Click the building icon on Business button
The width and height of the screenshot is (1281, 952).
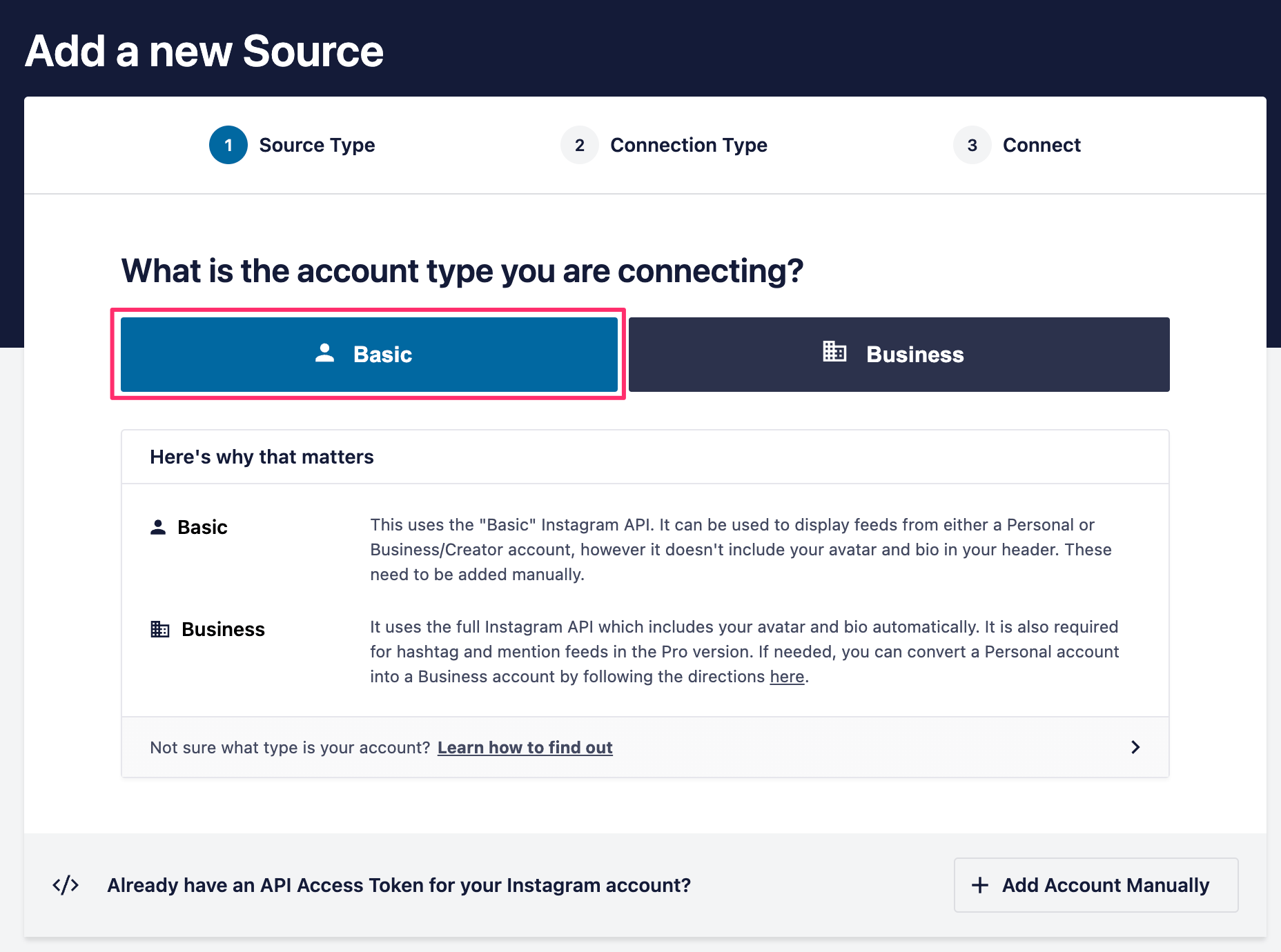(834, 351)
